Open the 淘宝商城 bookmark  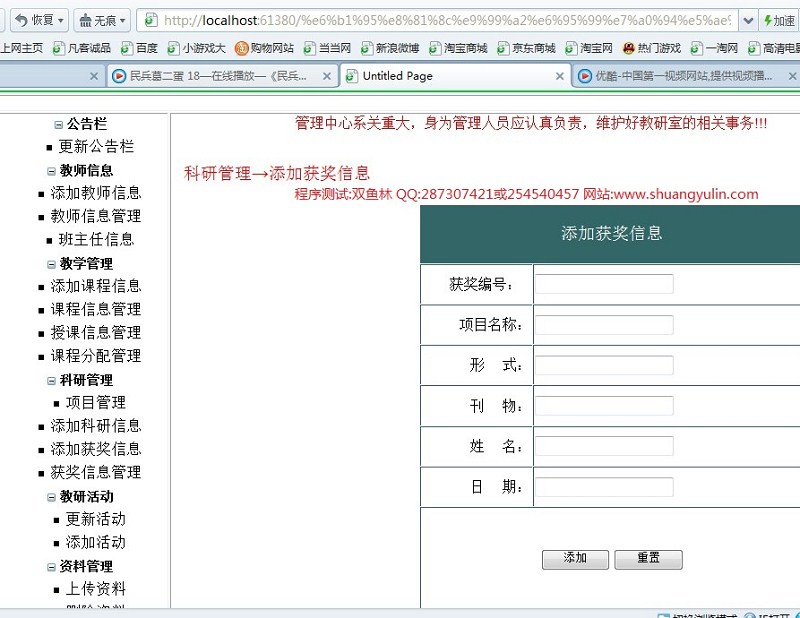458,48
